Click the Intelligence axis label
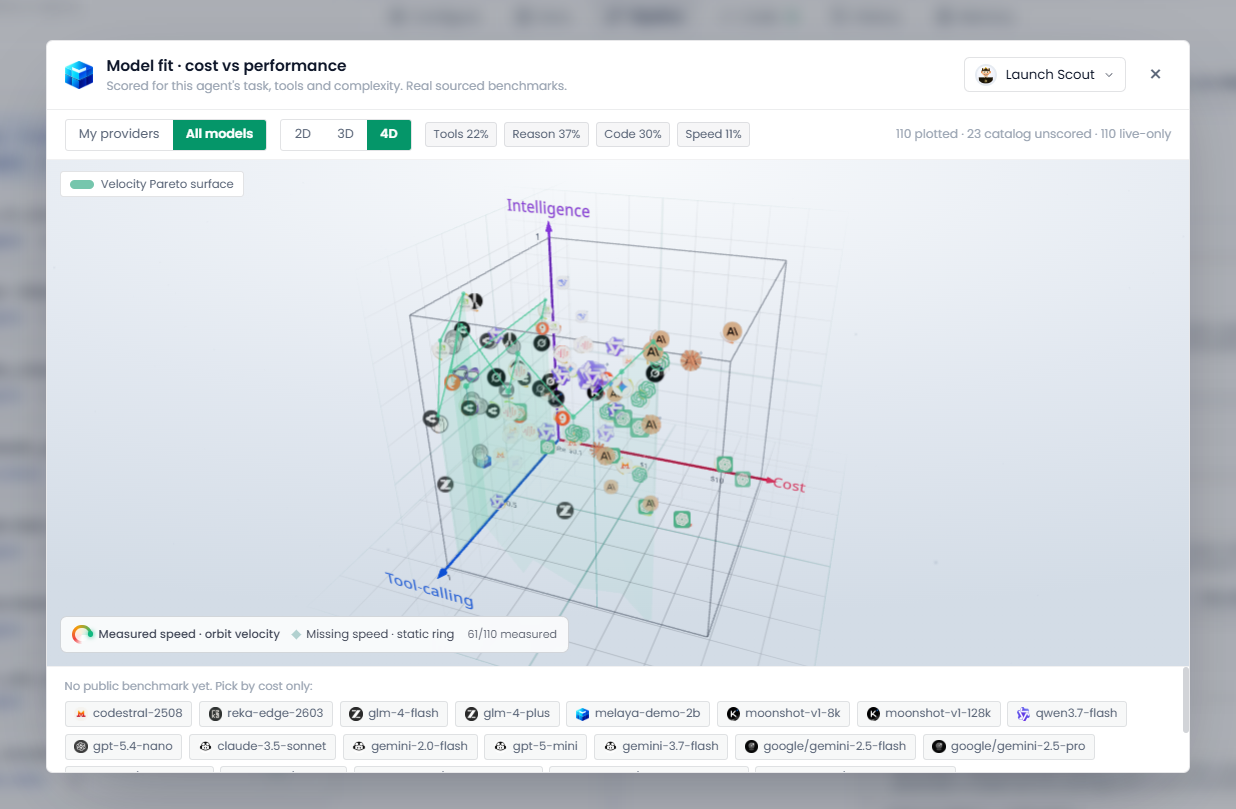 pos(548,208)
